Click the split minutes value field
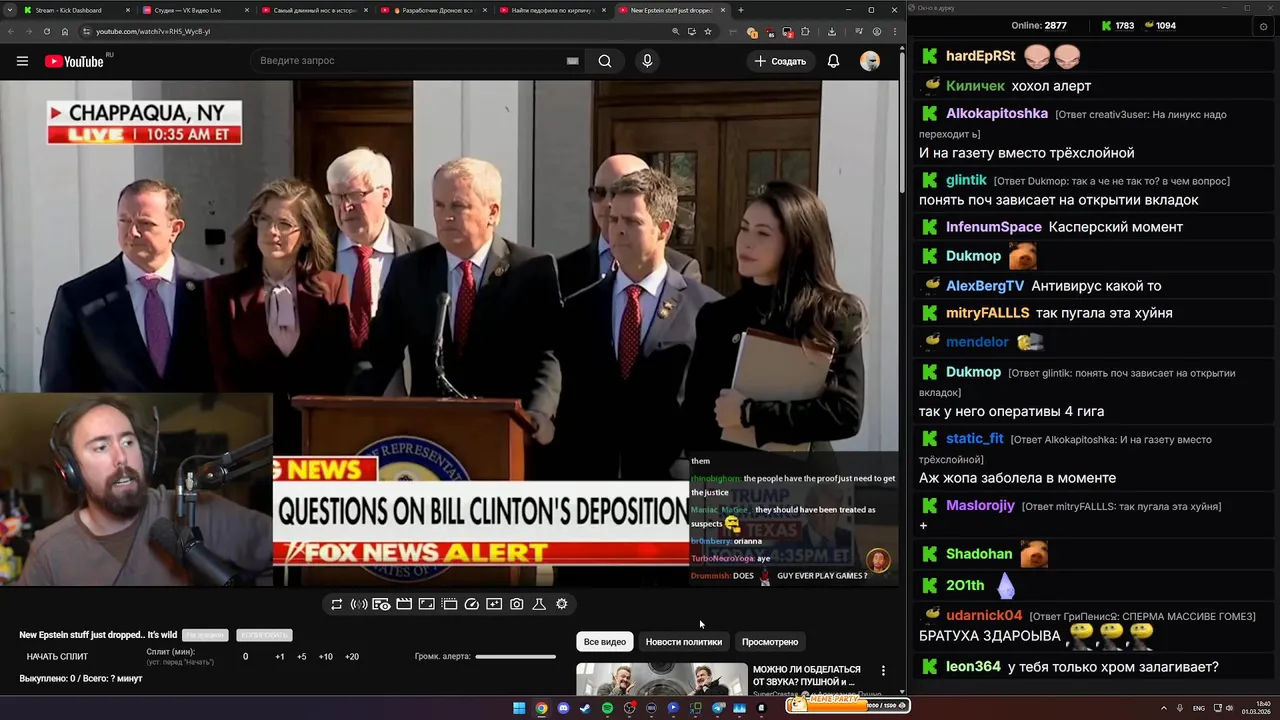 click(245, 657)
